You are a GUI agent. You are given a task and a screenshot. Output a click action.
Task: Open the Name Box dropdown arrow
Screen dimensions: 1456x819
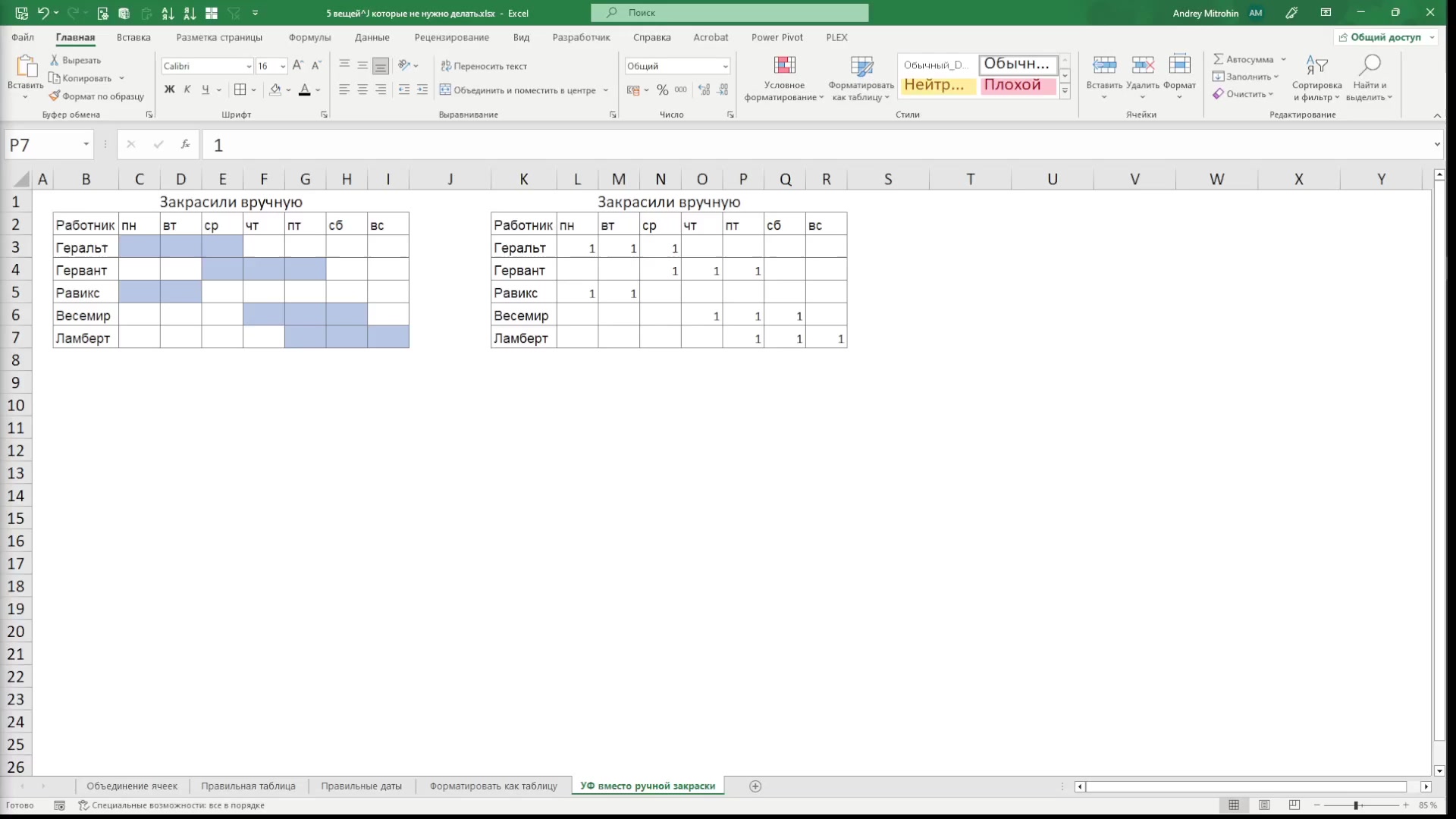pyautogui.click(x=86, y=144)
